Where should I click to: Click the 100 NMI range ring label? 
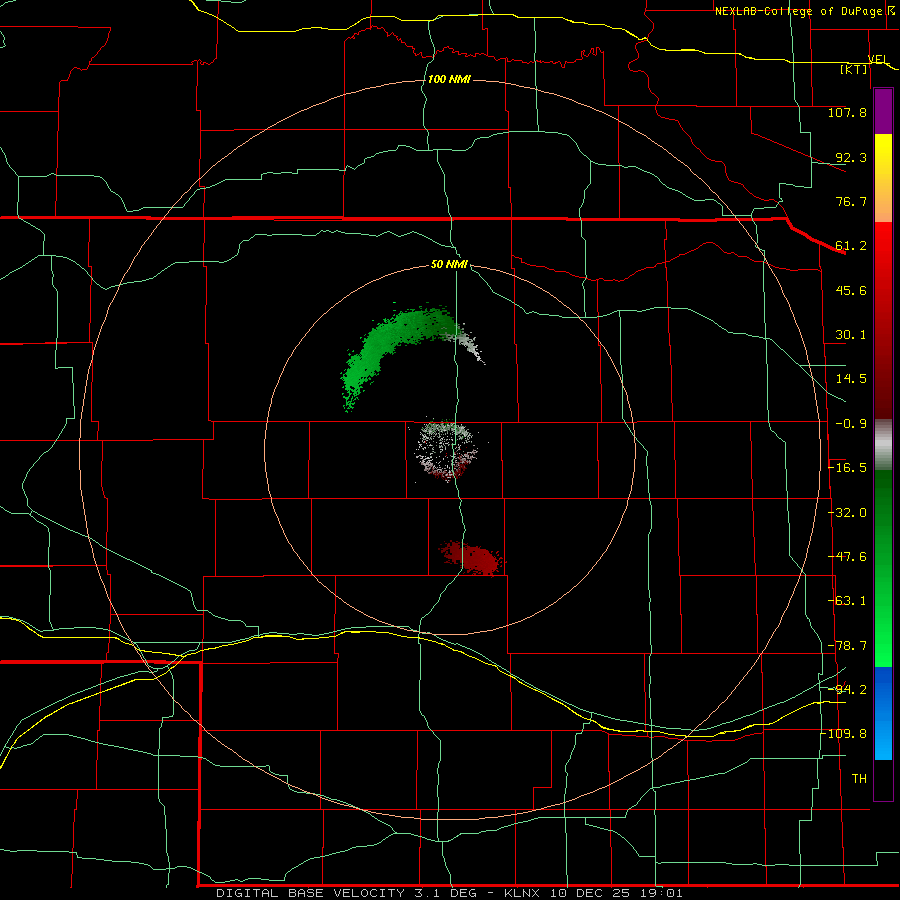(x=449, y=79)
